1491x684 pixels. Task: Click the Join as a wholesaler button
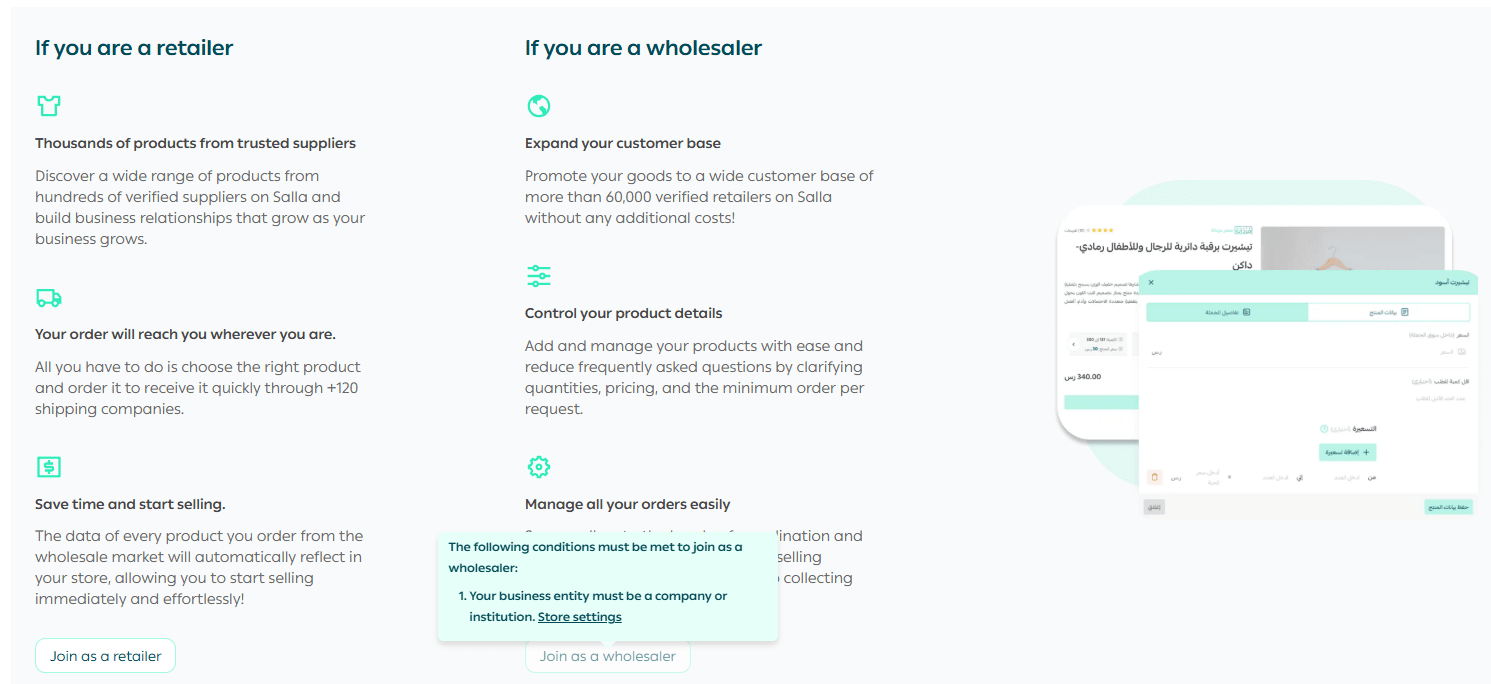(x=607, y=656)
